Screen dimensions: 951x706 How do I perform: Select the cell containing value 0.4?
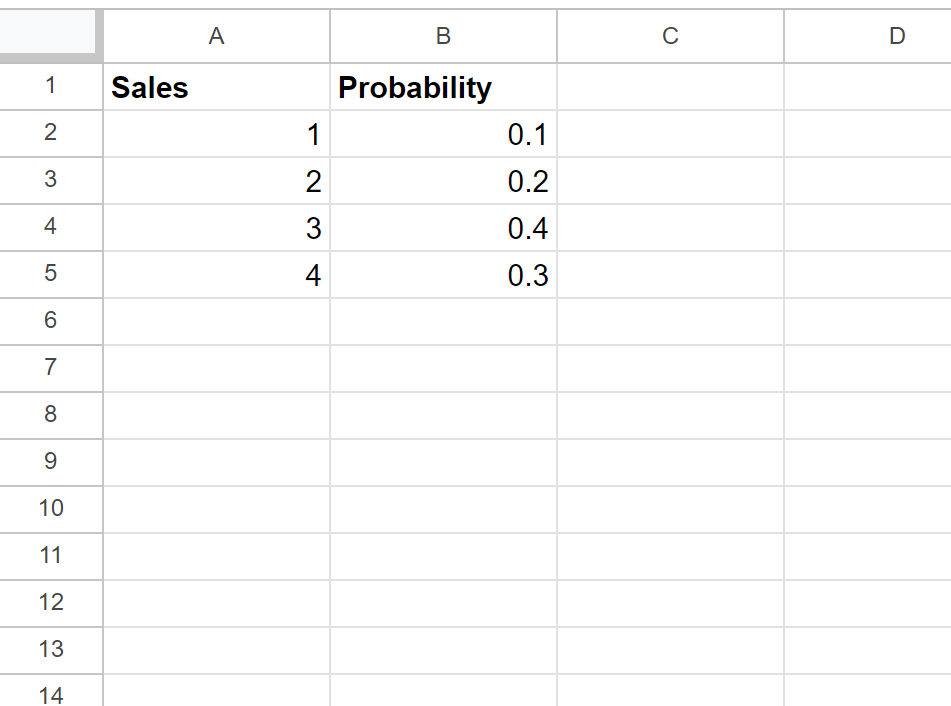pos(443,227)
